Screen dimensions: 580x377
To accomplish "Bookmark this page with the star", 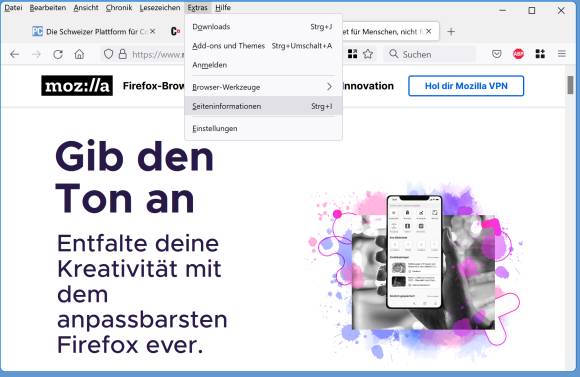I will (368, 54).
